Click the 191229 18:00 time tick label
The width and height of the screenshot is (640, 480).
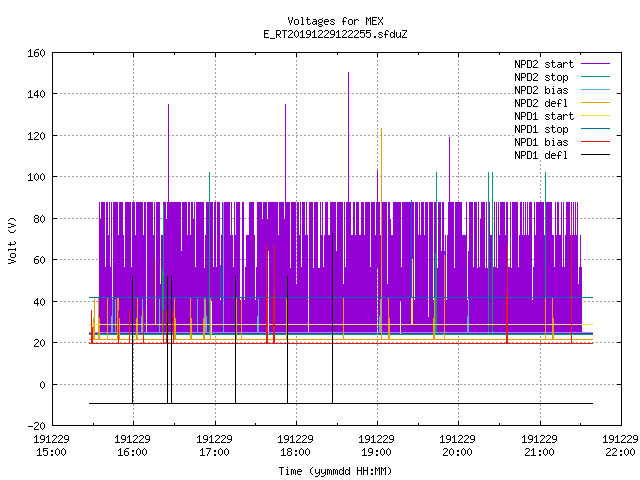pyautogui.click(x=295, y=446)
